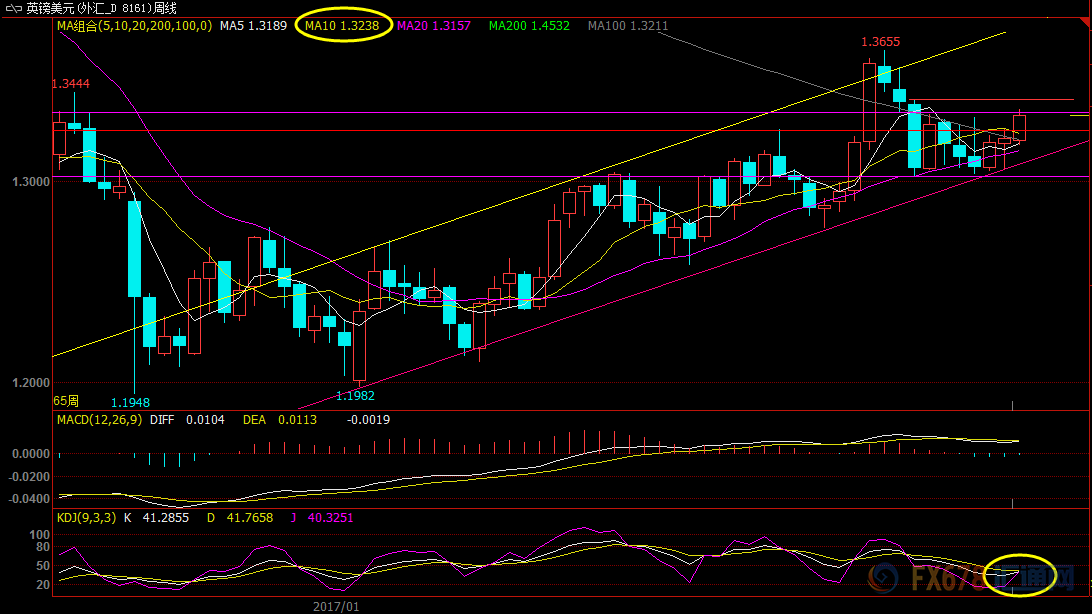This screenshot has width=1092, height=614.
Task: Click the link icon beside the chart title
Action: click(x=13, y=8)
